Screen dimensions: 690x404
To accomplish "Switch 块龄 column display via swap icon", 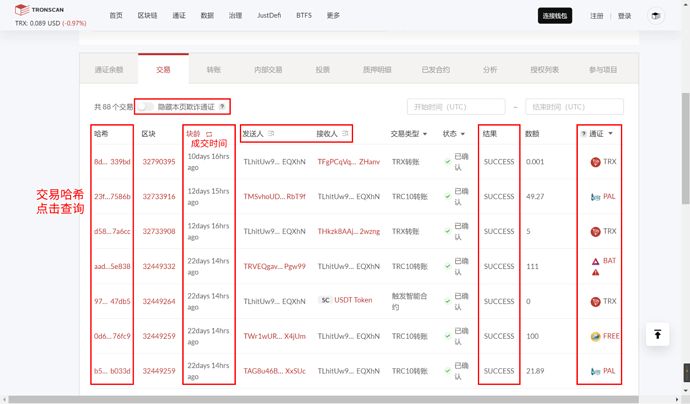I will tap(209, 134).
